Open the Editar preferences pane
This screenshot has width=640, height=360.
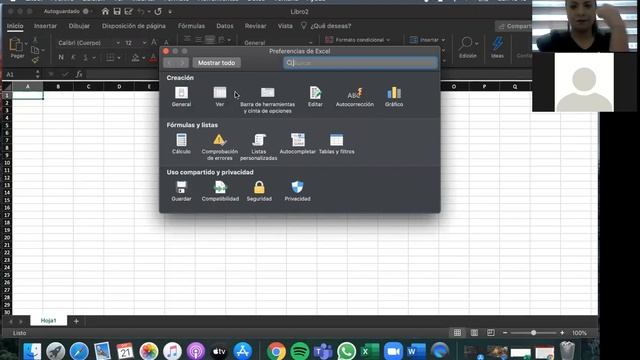coord(315,97)
